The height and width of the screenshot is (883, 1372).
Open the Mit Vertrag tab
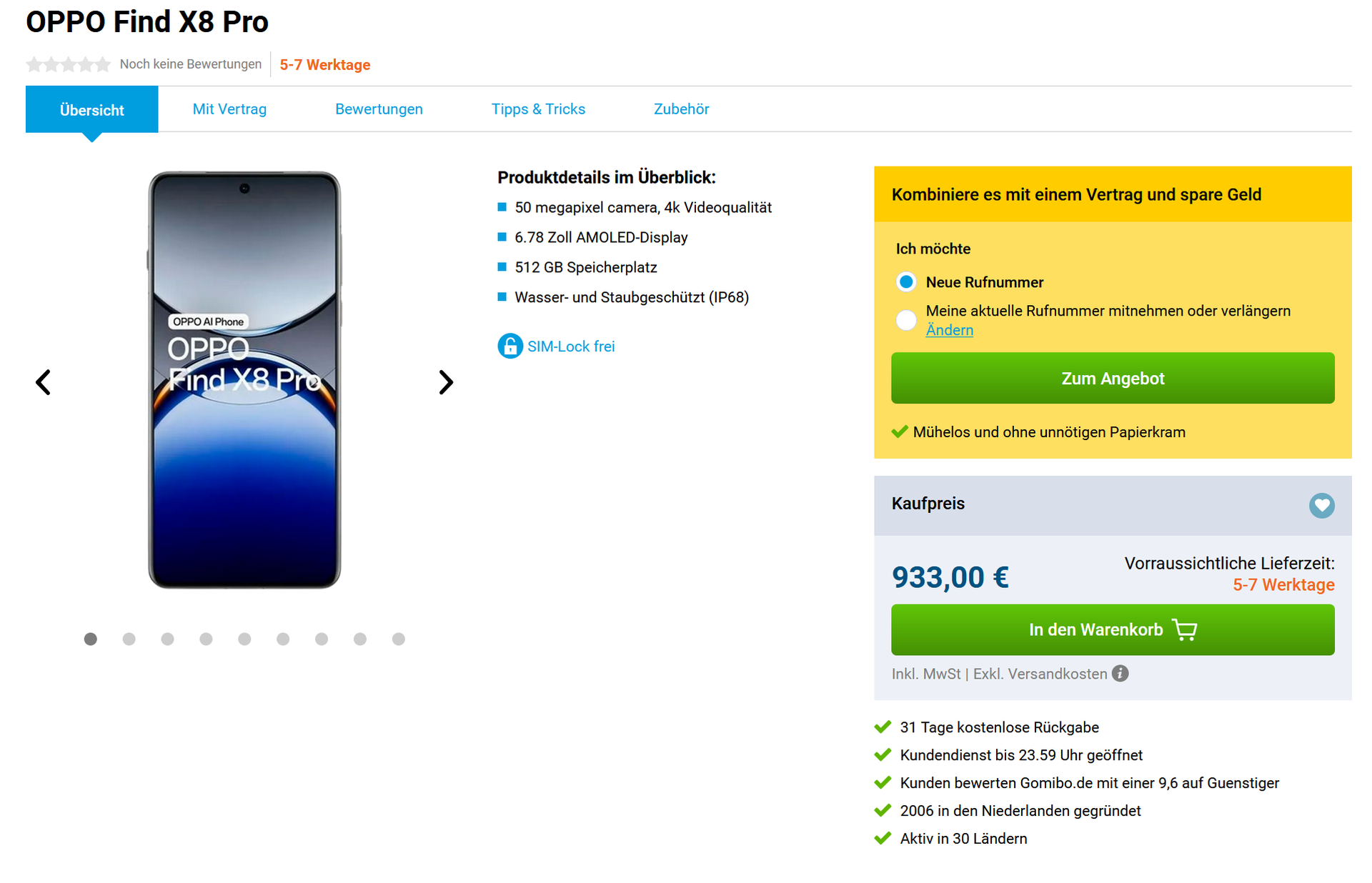(229, 109)
